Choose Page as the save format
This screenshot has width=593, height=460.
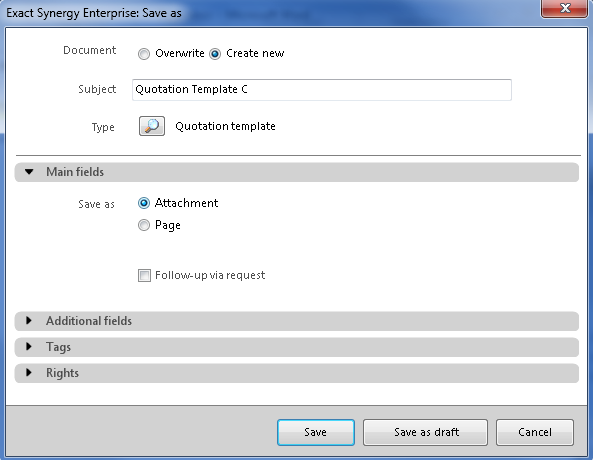click(x=144, y=225)
